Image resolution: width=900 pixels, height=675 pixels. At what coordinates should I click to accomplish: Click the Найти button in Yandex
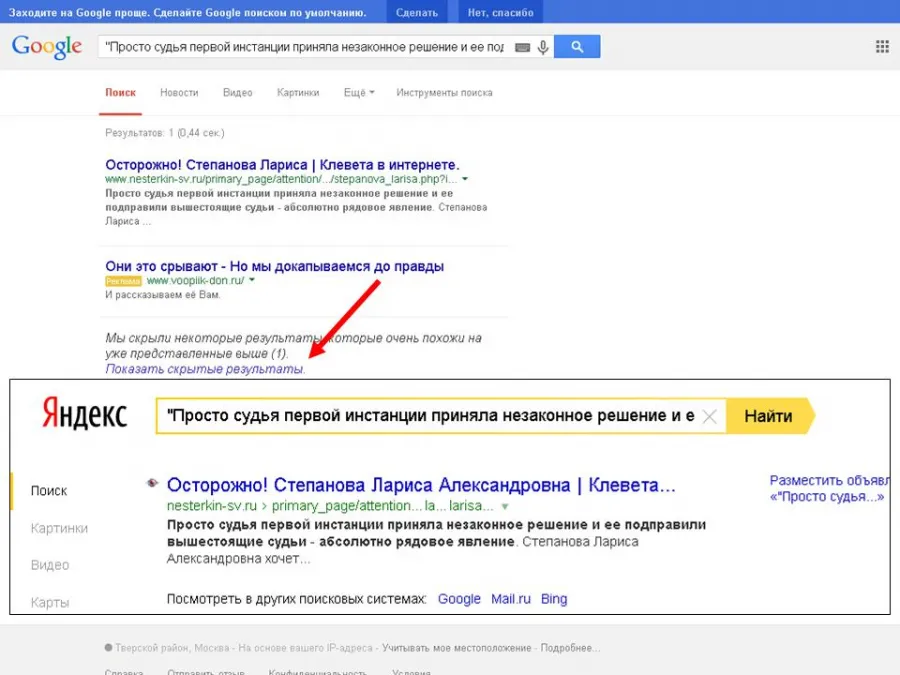click(x=770, y=416)
